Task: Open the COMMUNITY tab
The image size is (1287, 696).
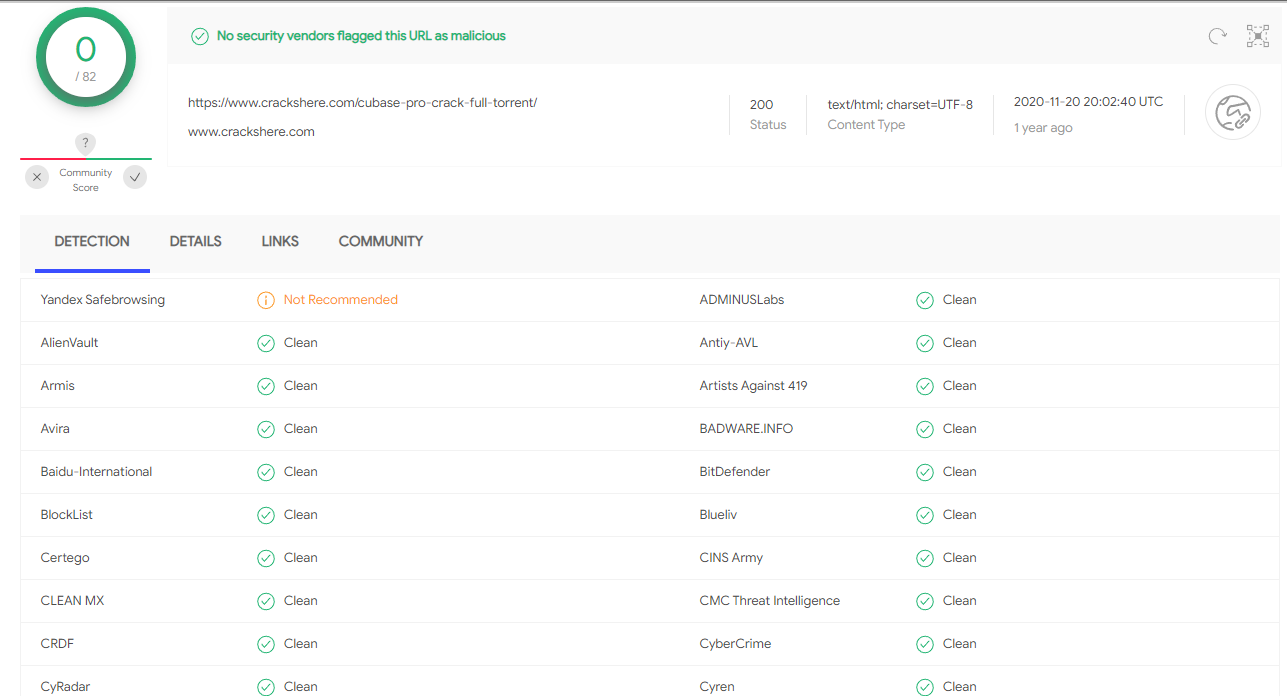Action: [381, 241]
